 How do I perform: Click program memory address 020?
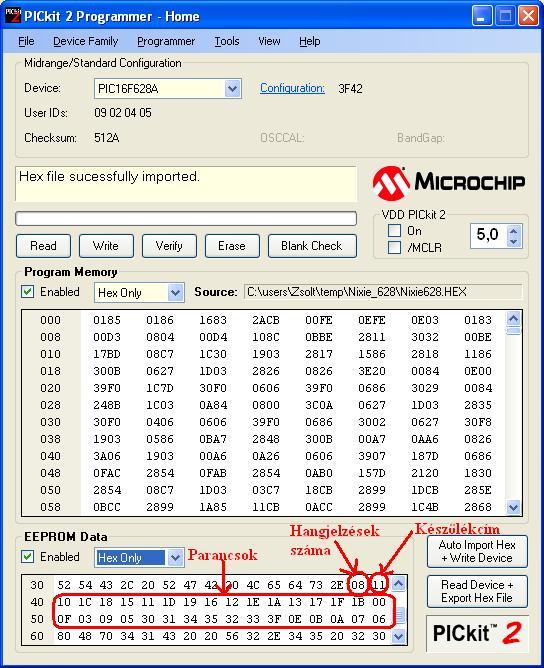click(x=50, y=388)
